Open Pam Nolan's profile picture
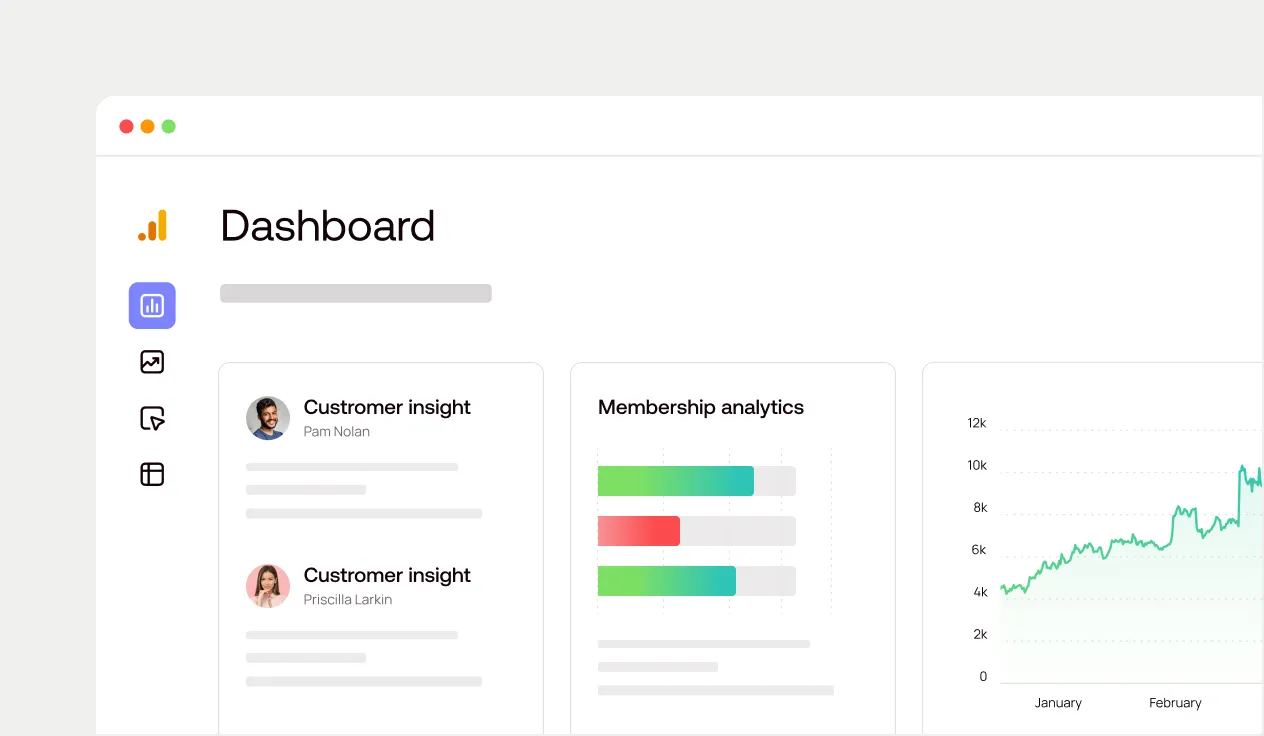 click(268, 418)
